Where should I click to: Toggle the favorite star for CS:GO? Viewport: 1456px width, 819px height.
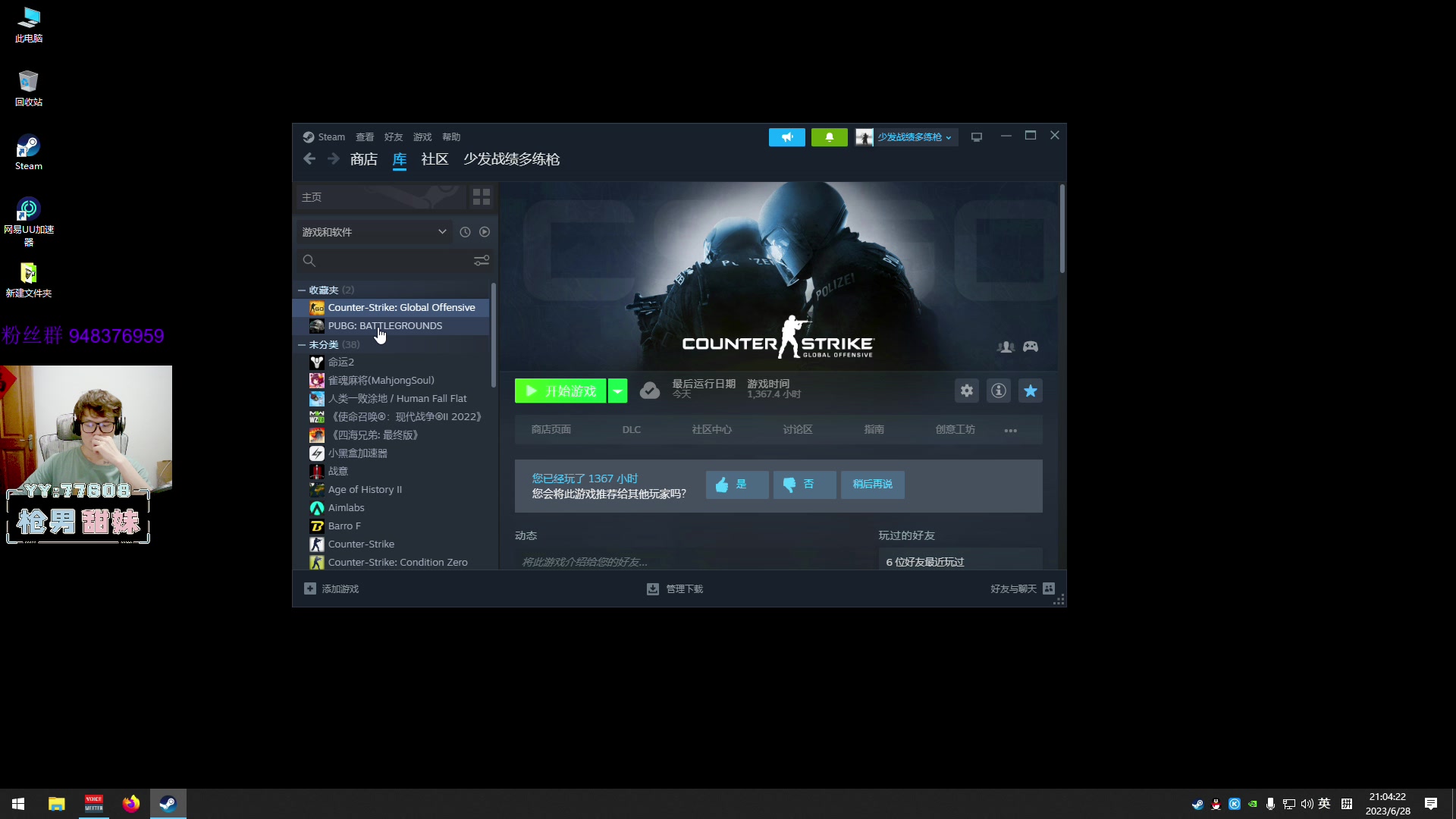(x=1031, y=391)
